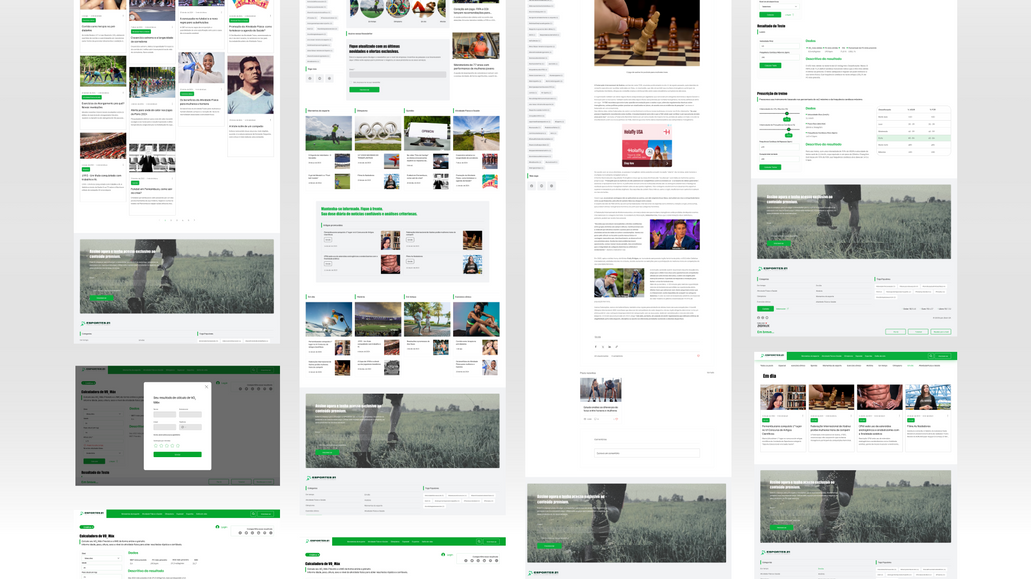The image size is (1031, 579).
Task: Open the dropdown inside the dark calculator form
Action: coord(103,414)
